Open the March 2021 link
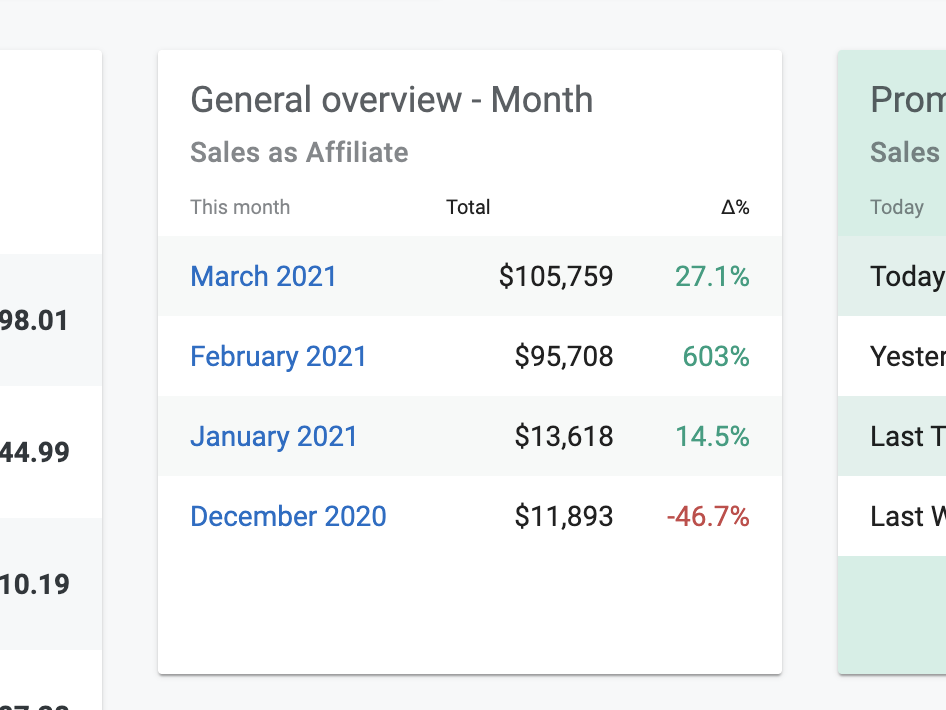946x710 pixels. point(263,276)
